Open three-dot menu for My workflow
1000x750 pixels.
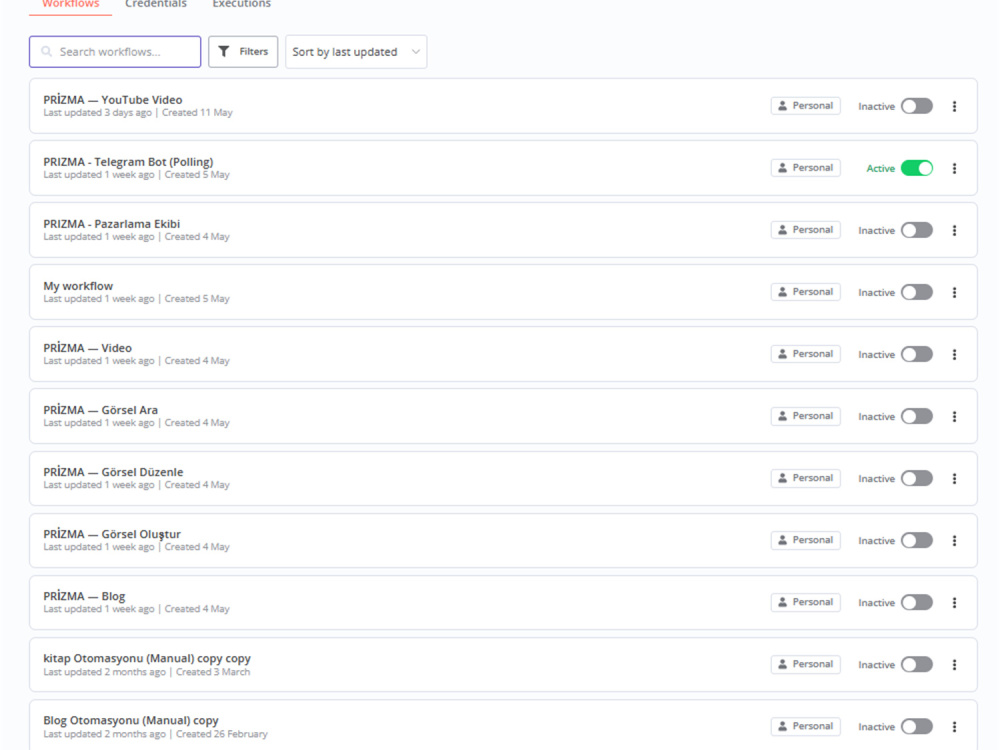point(954,292)
